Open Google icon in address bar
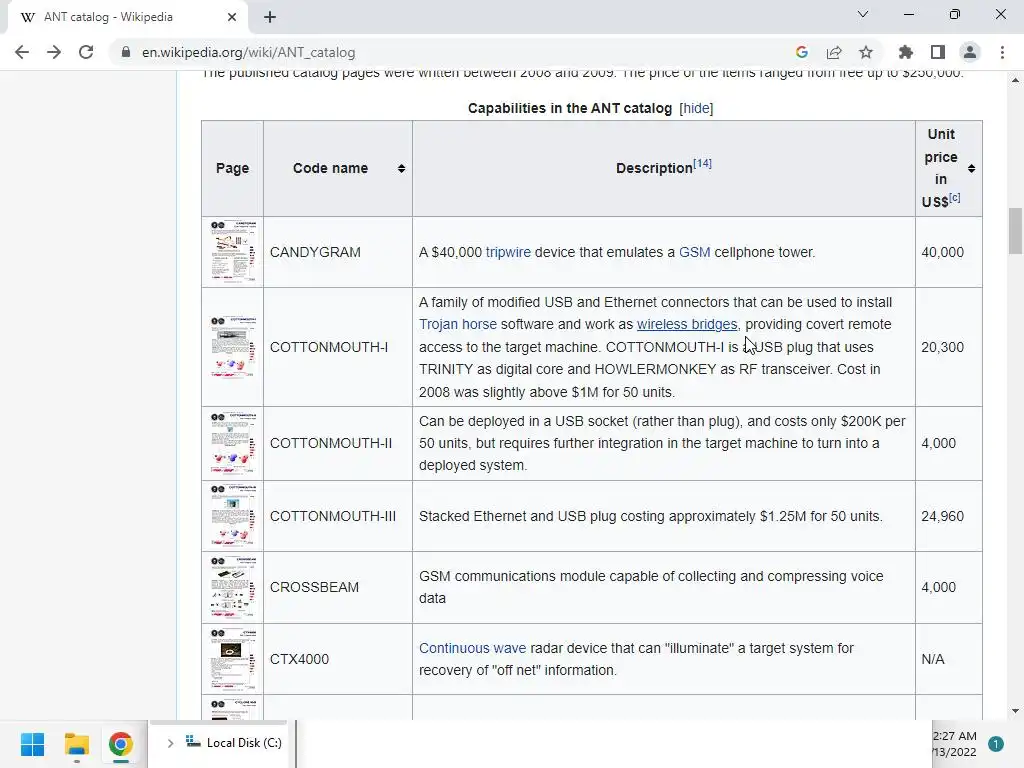The width and height of the screenshot is (1024, 768). tap(802, 52)
